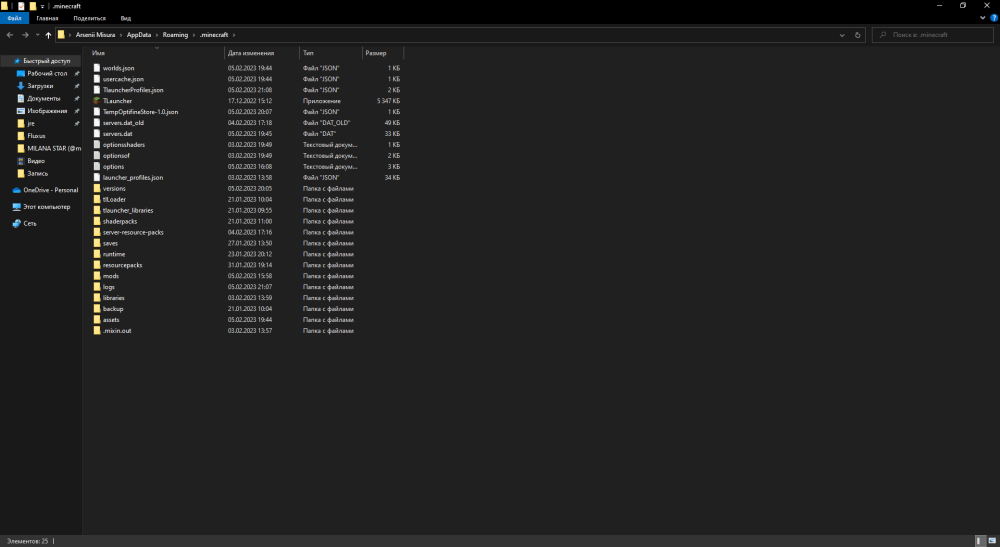Select the options text document icon
This screenshot has height=547, width=1000.
coord(97,166)
